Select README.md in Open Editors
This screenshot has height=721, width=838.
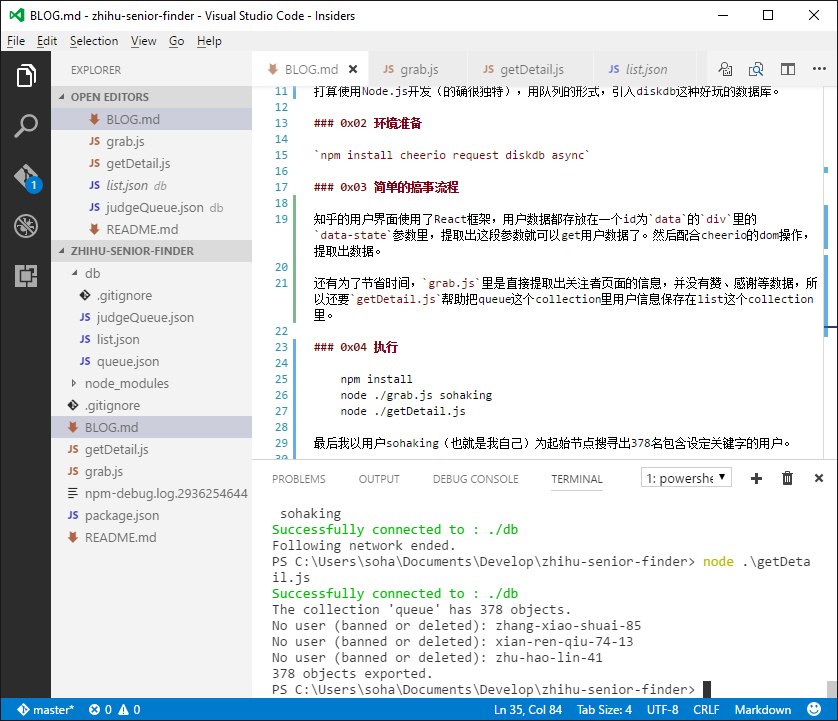152,229
